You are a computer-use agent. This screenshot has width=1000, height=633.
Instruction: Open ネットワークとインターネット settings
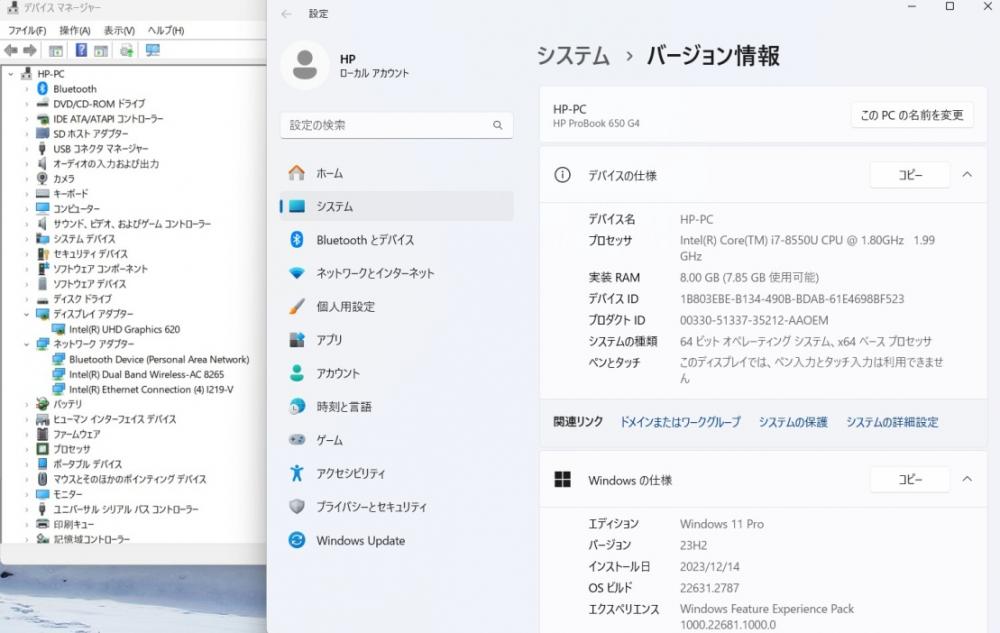coord(396,273)
